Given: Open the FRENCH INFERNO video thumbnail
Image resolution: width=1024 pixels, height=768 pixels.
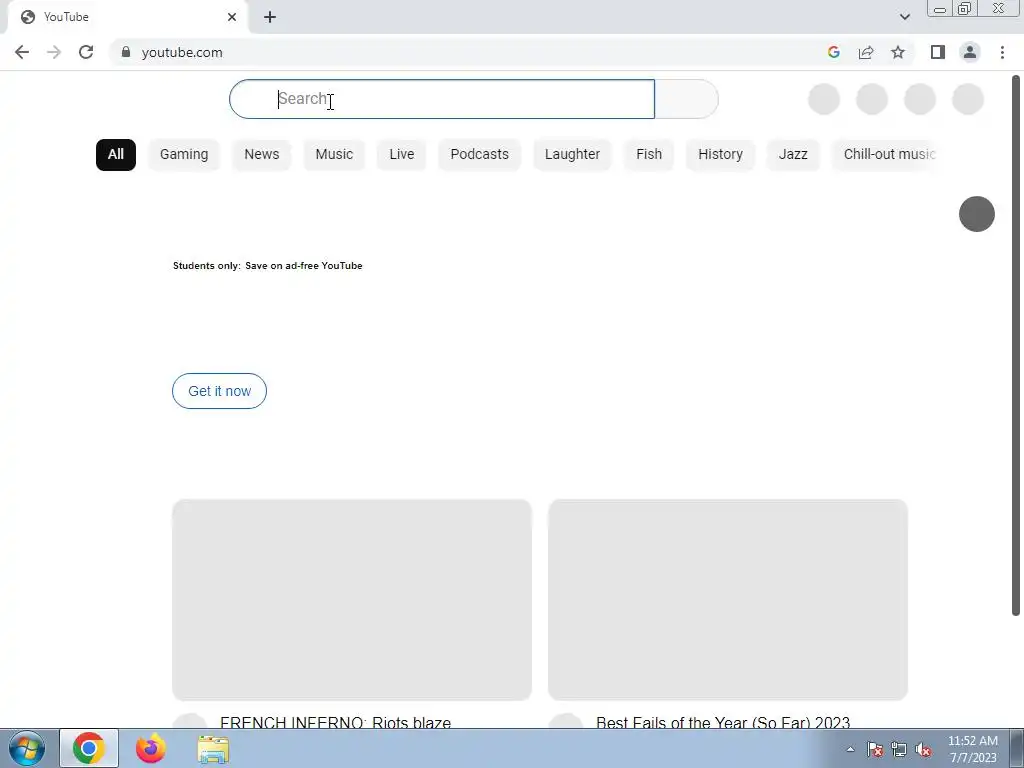Looking at the screenshot, I should click(x=352, y=600).
